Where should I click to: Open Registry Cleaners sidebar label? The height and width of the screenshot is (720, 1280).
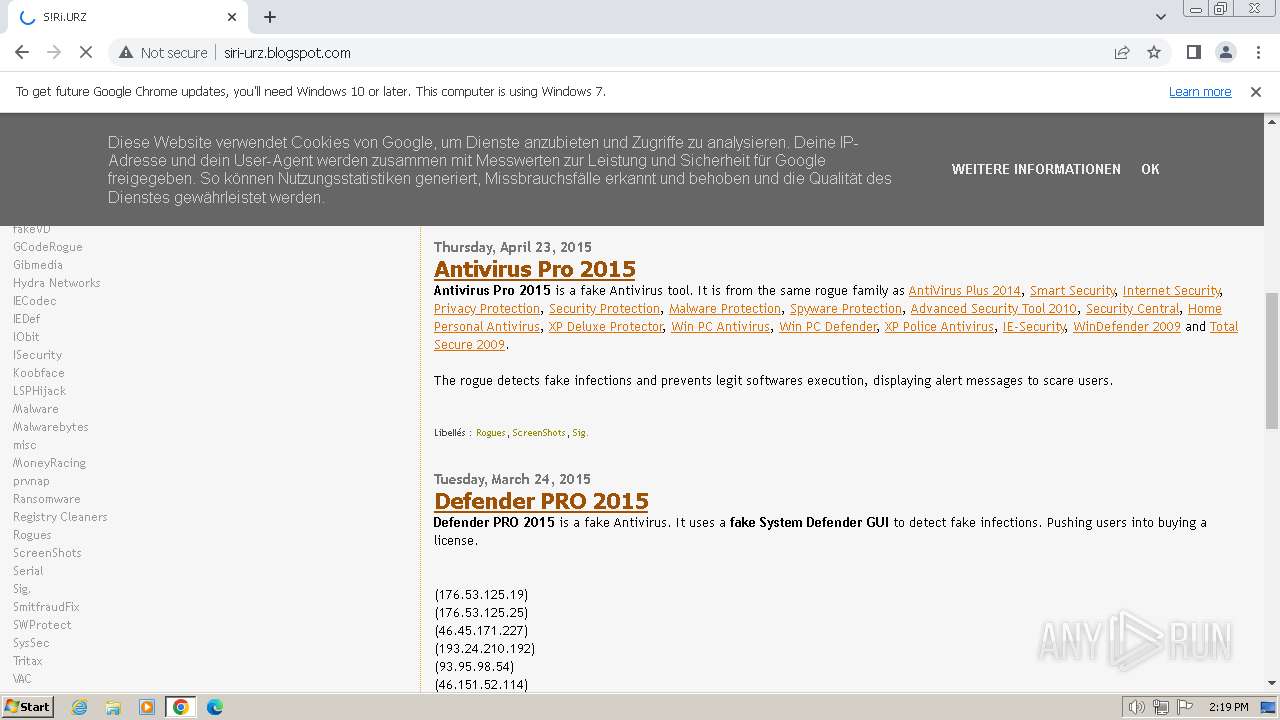[60, 517]
